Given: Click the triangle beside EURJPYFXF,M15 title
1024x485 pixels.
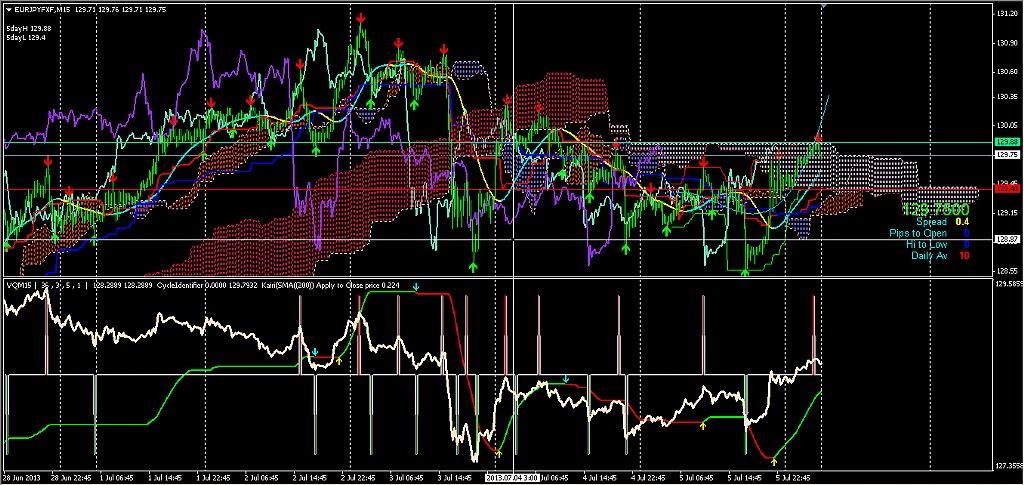Looking at the screenshot, I should click(x=8, y=10).
